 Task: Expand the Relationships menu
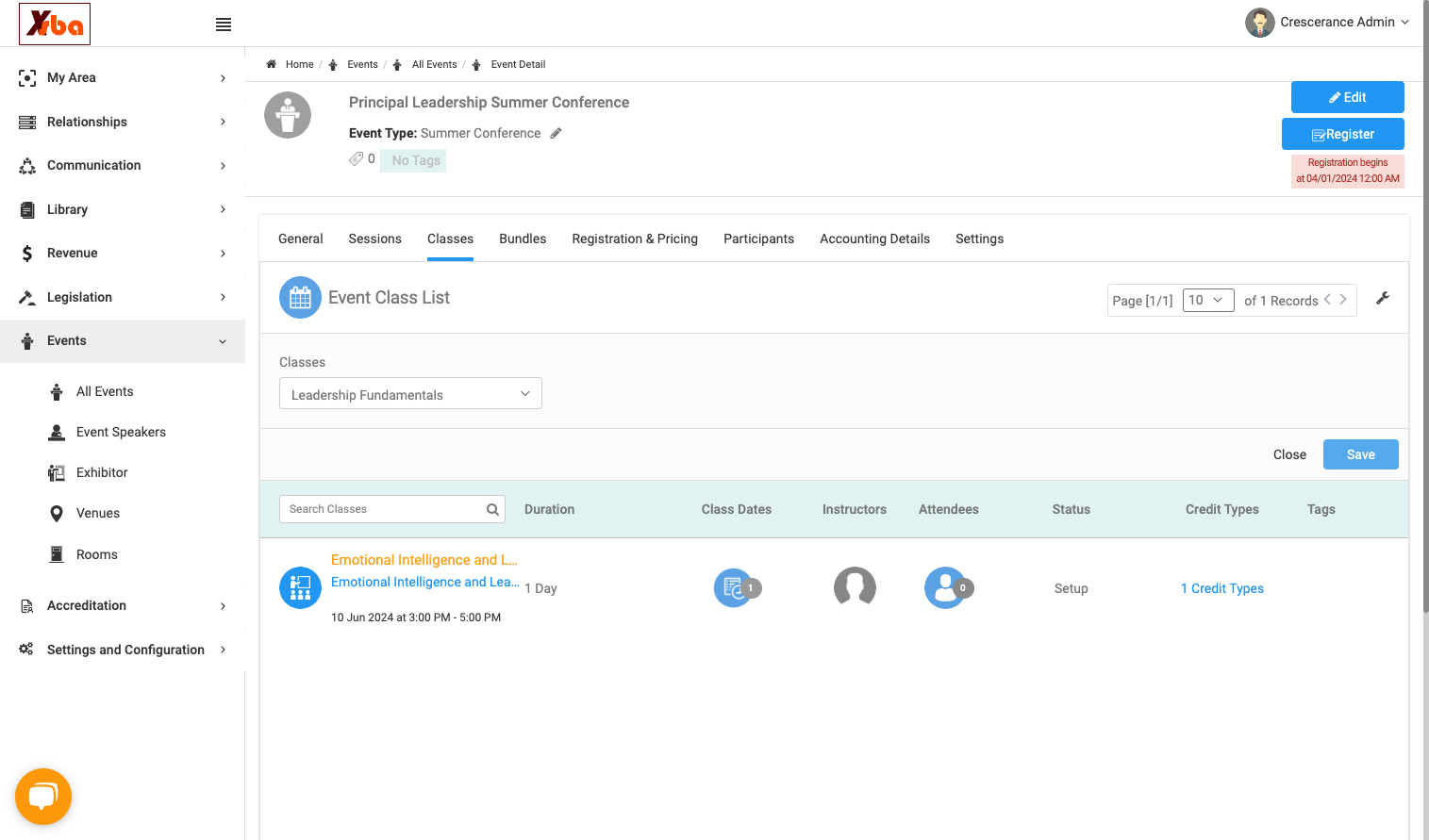[123, 122]
